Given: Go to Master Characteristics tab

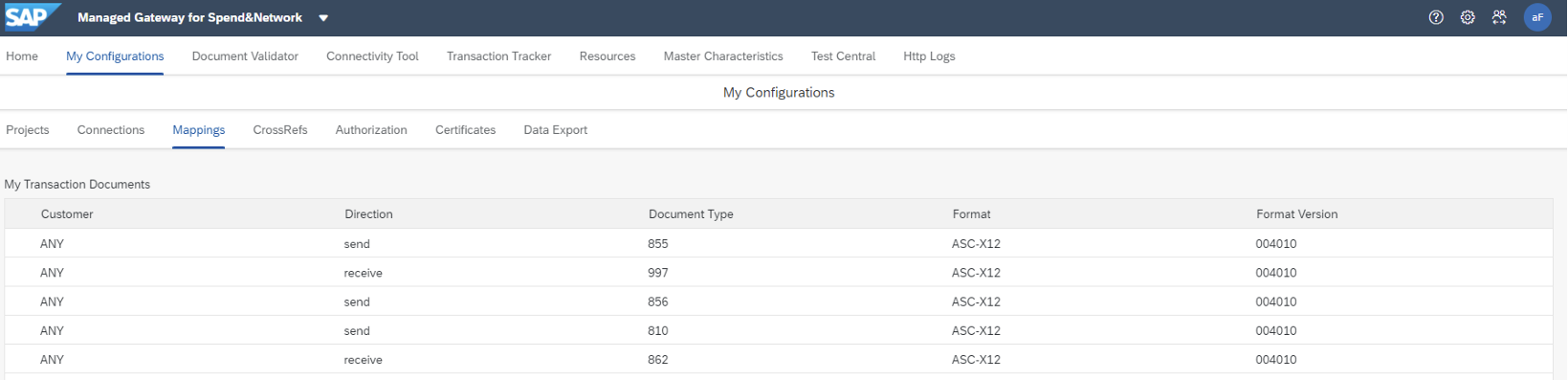Looking at the screenshot, I should click(x=723, y=56).
